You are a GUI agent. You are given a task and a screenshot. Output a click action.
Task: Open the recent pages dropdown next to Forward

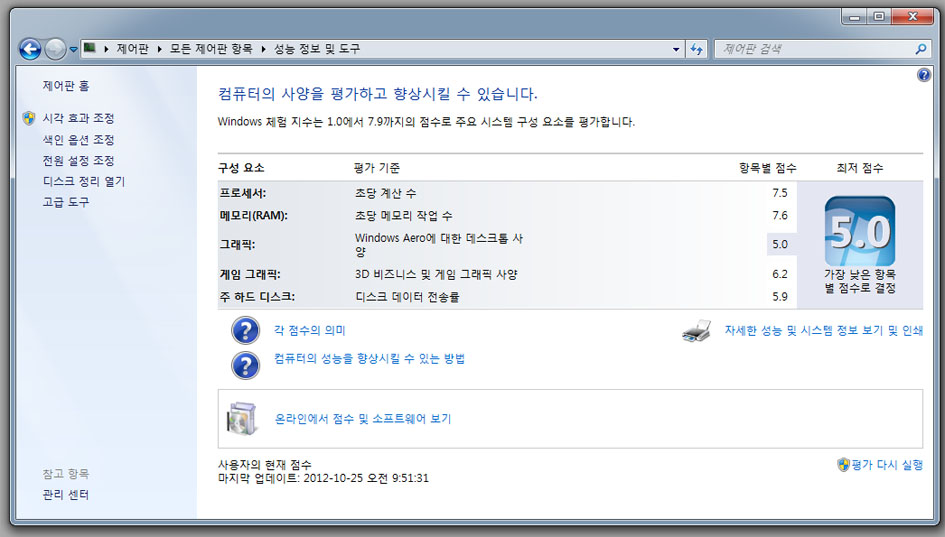[x=73, y=49]
